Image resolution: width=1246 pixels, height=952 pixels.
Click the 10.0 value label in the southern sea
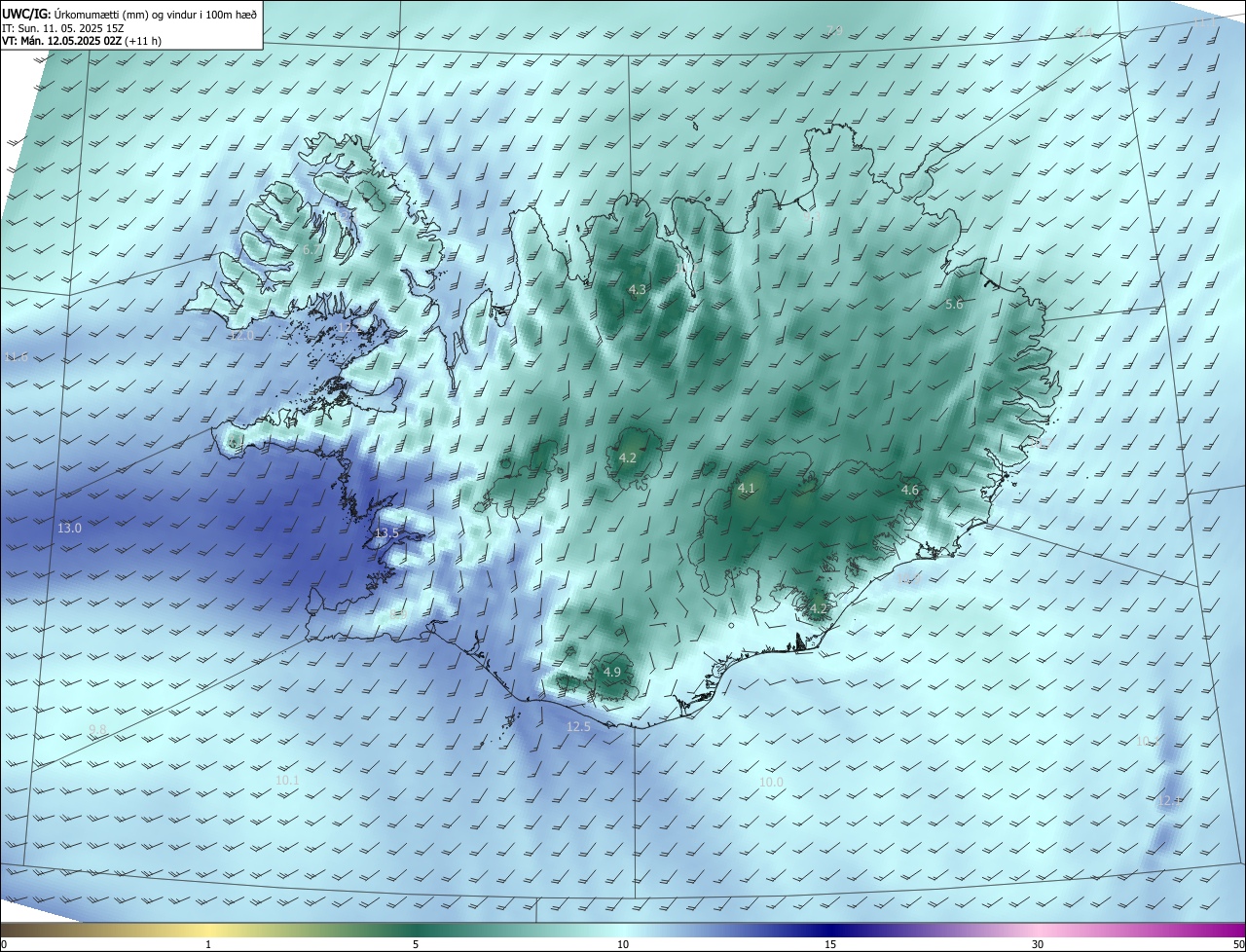point(771,783)
